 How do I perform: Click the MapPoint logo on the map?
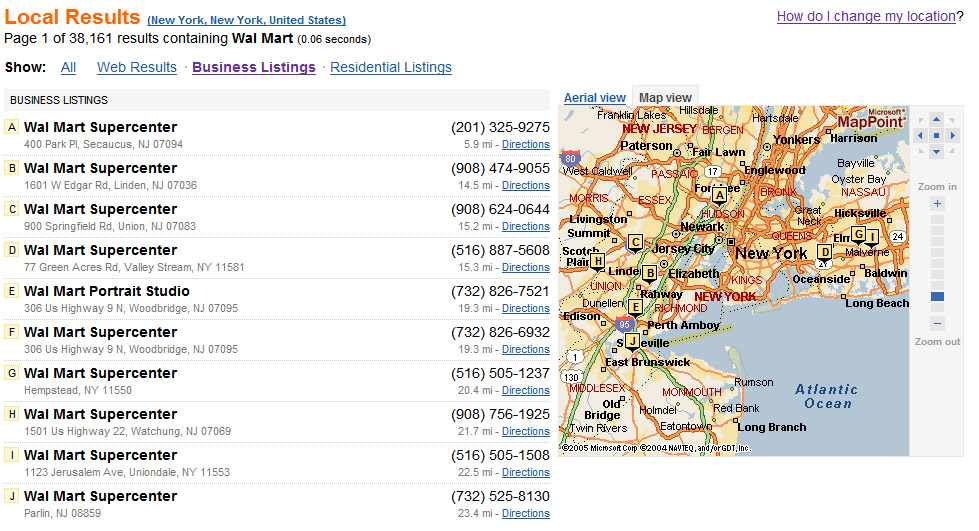tap(870, 119)
